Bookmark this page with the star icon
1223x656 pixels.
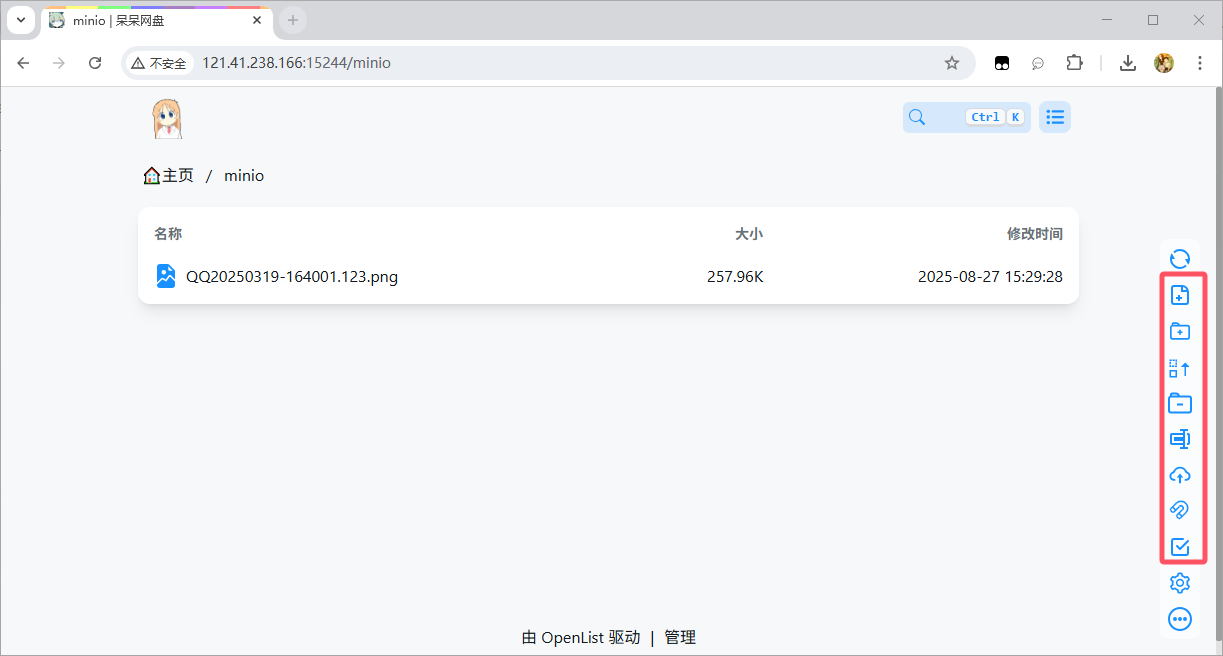click(x=951, y=63)
